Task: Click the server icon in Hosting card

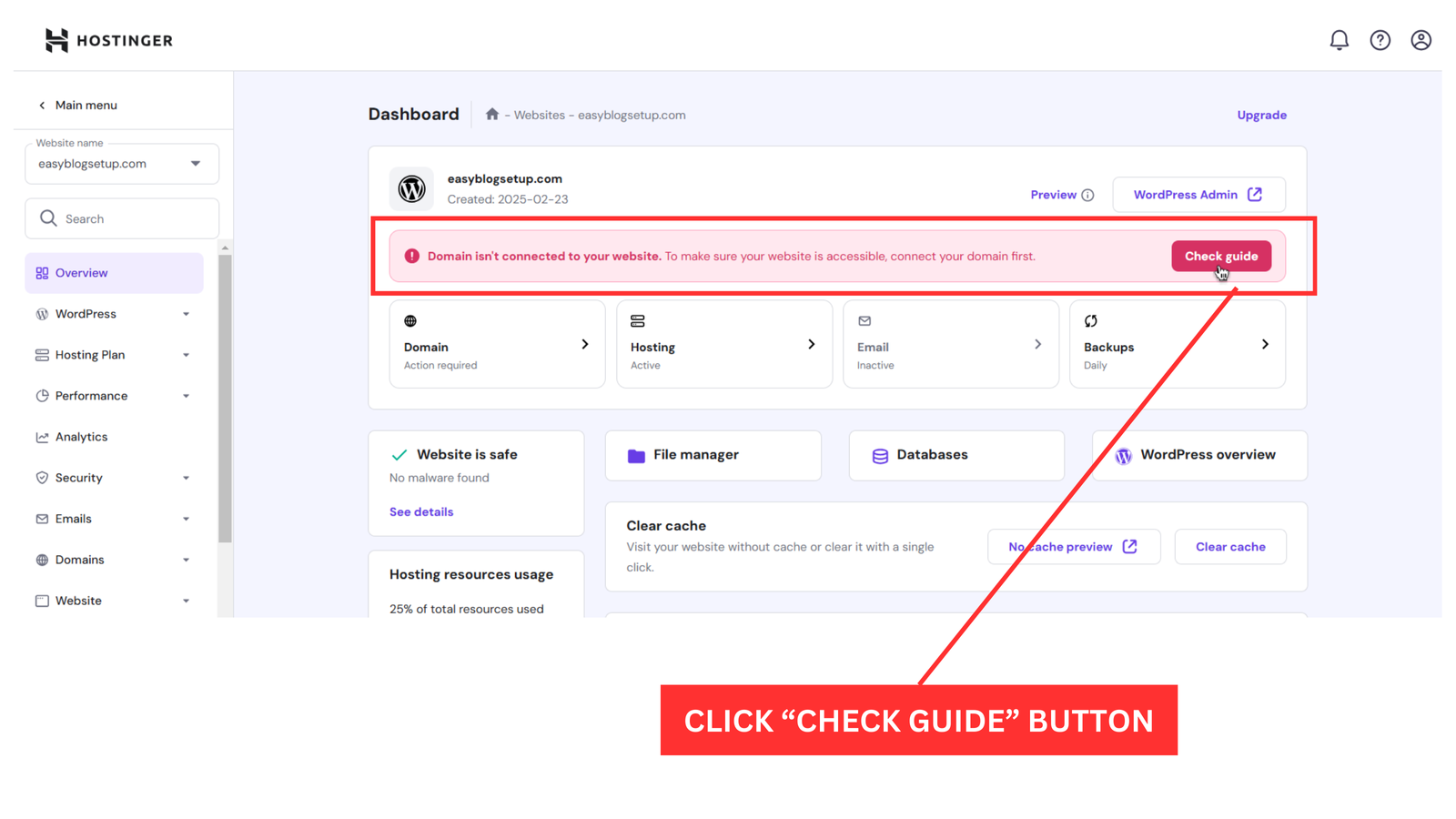Action: 637,321
